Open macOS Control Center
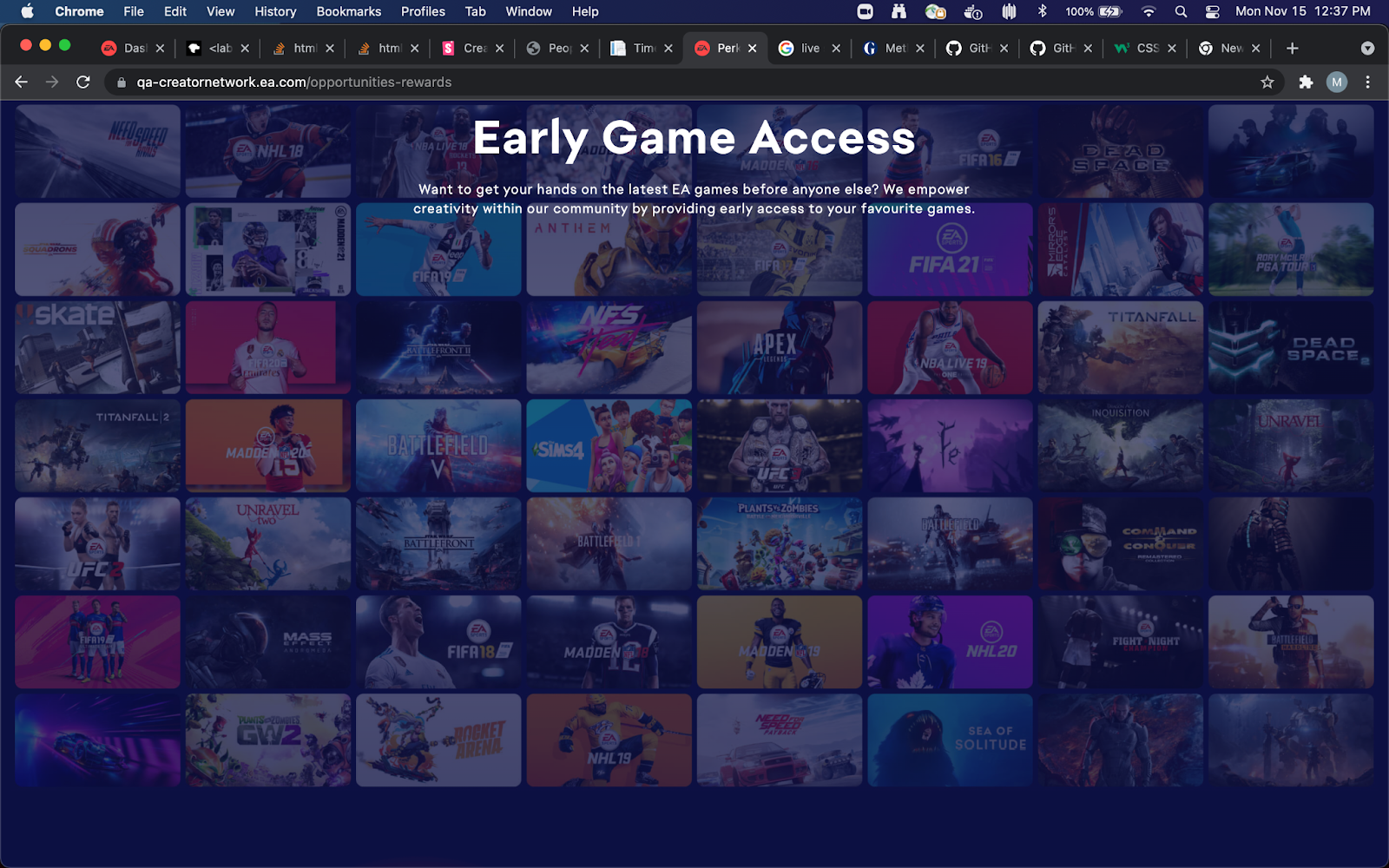 click(x=1213, y=11)
